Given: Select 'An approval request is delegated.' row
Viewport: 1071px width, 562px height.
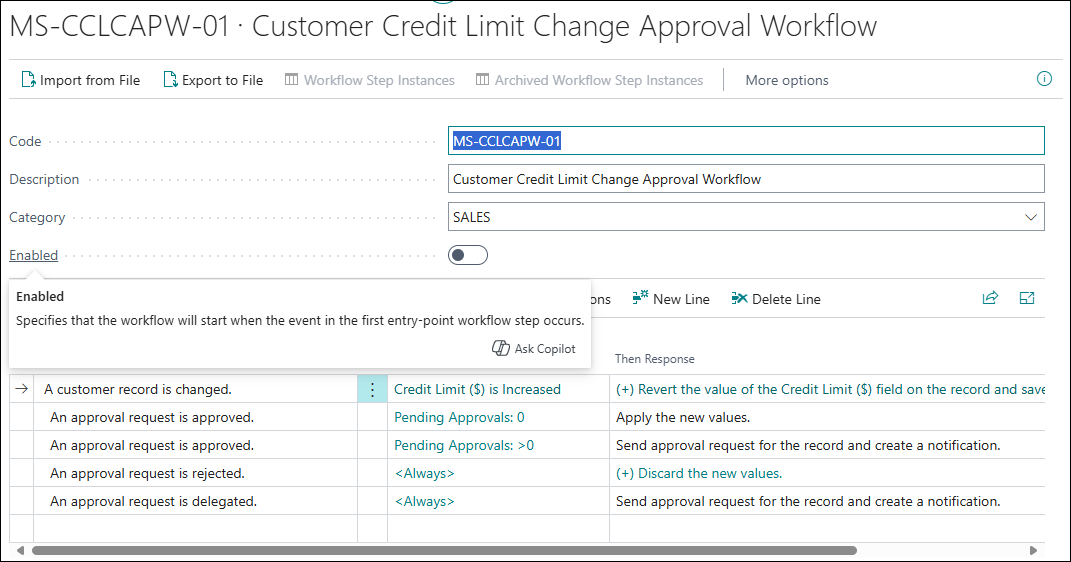Looking at the screenshot, I should [195, 501].
